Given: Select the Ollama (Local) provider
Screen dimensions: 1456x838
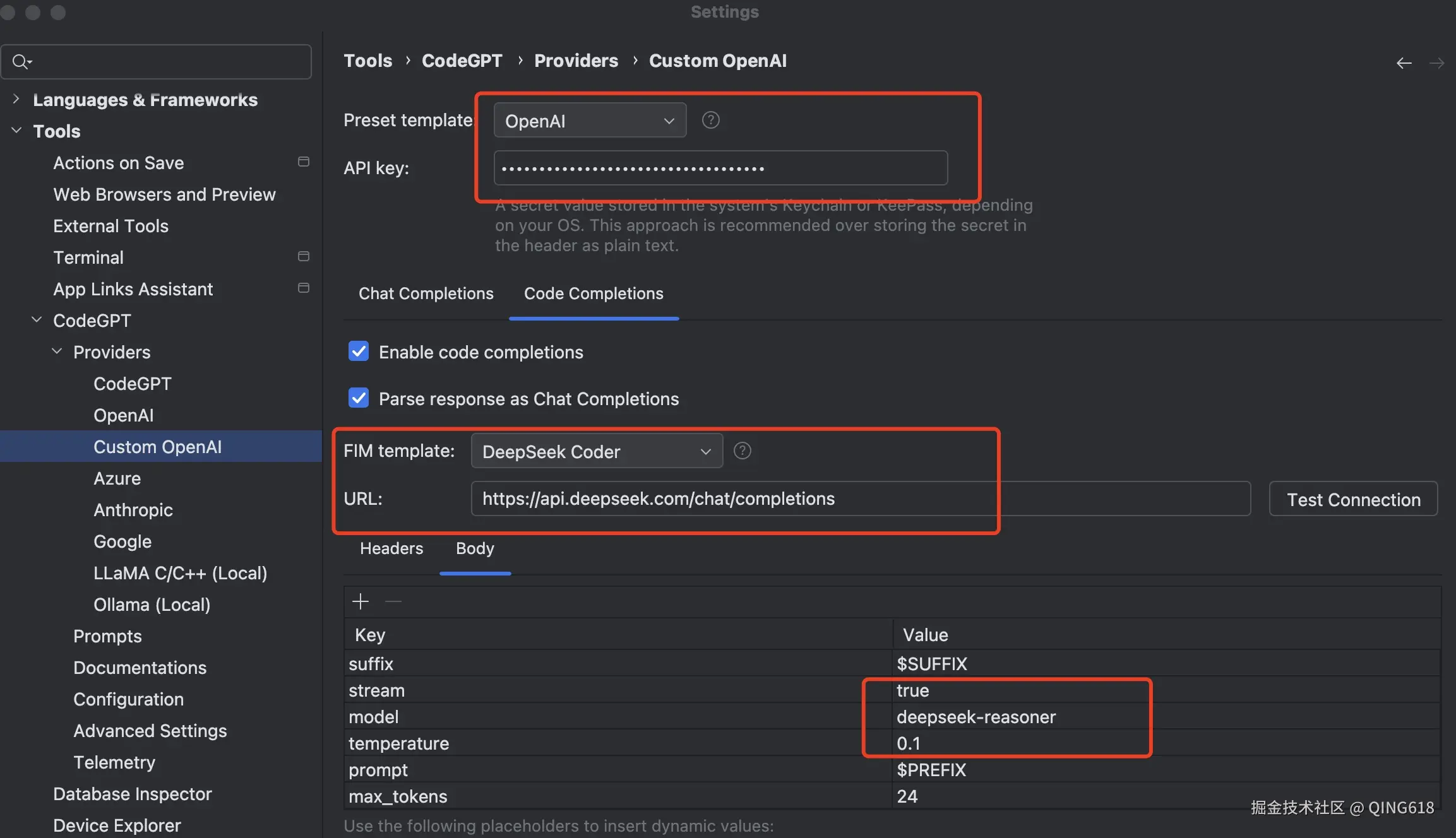Looking at the screenshot, I should (x=152, y=605).
